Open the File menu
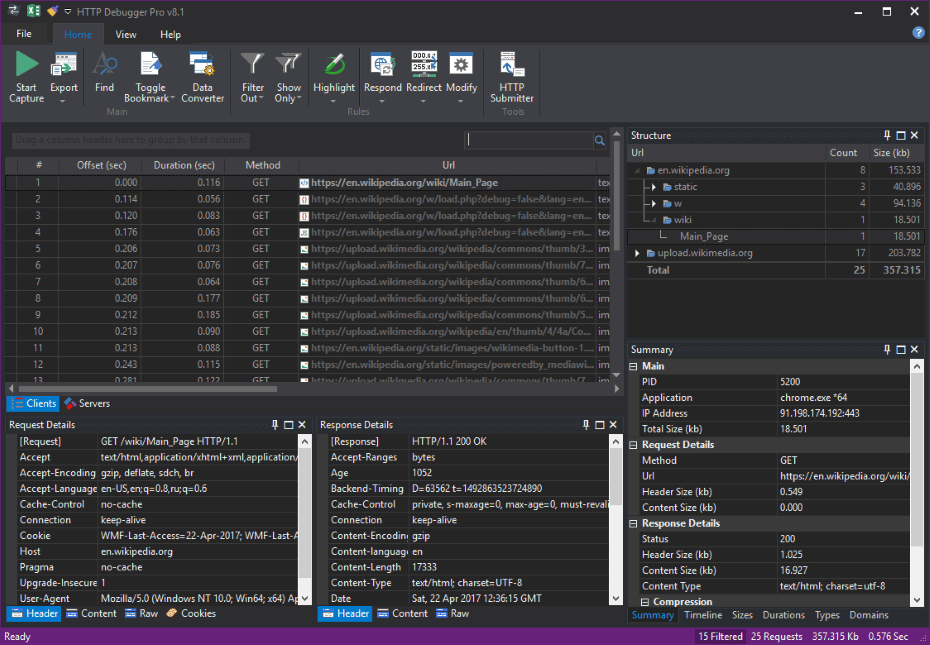 pyautogui.click(x=24, y=34)
